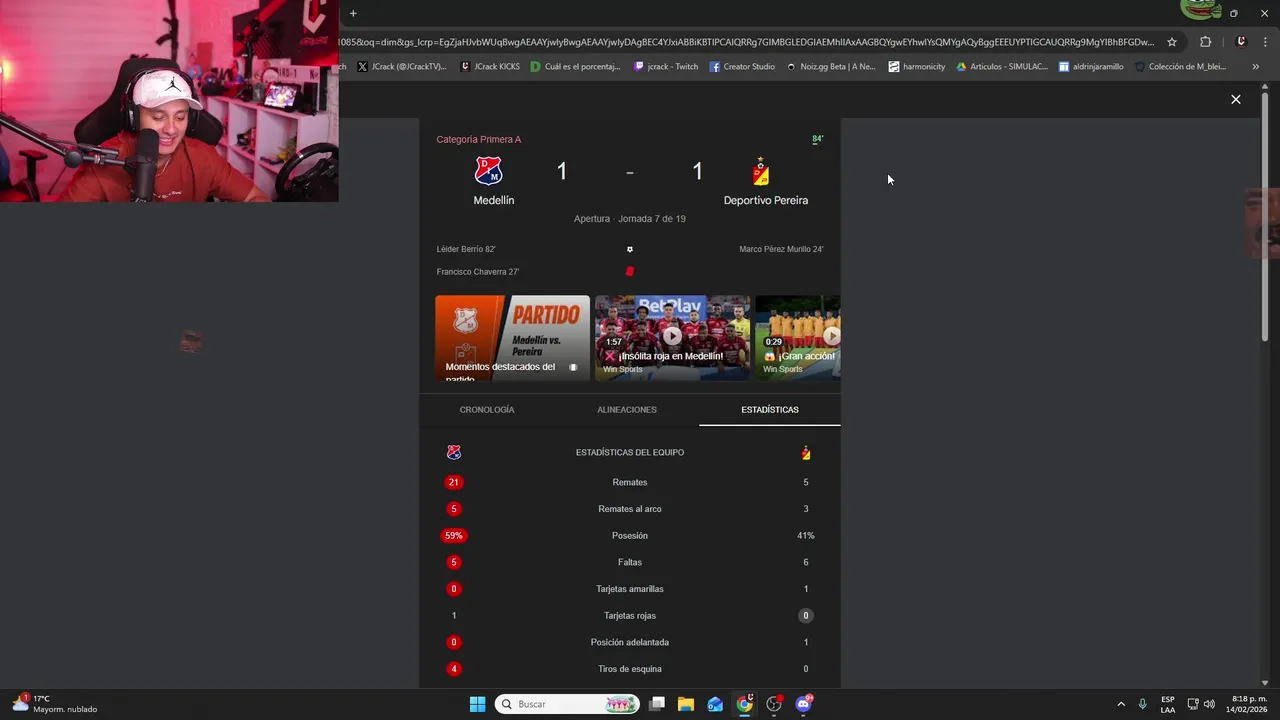1280x720 pixels.
Task: Open the Creator Studio bookmark
Action: (742, 67)
